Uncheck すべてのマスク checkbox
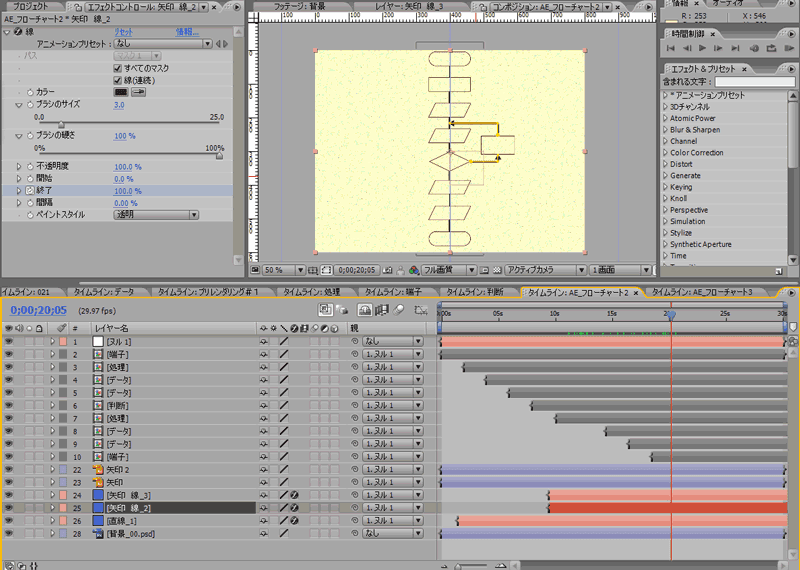Image resolution: width=800 pixels, height=570 pixels. [x=117, y=68]
